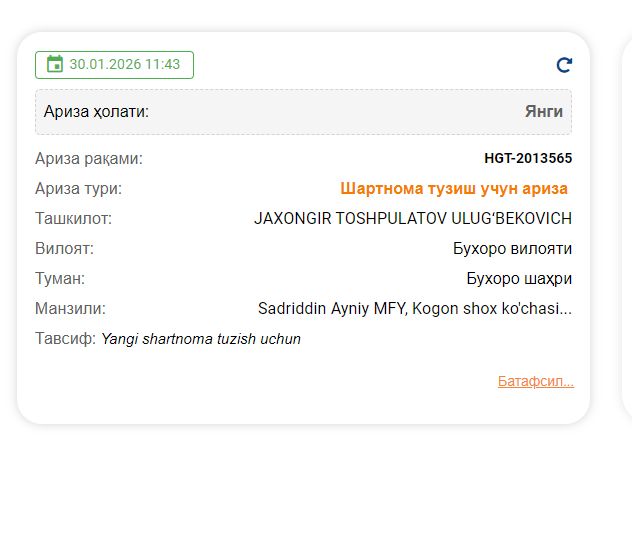The image size is (632, 548).
Task: Click the Туман label
Action: point(60,278)
